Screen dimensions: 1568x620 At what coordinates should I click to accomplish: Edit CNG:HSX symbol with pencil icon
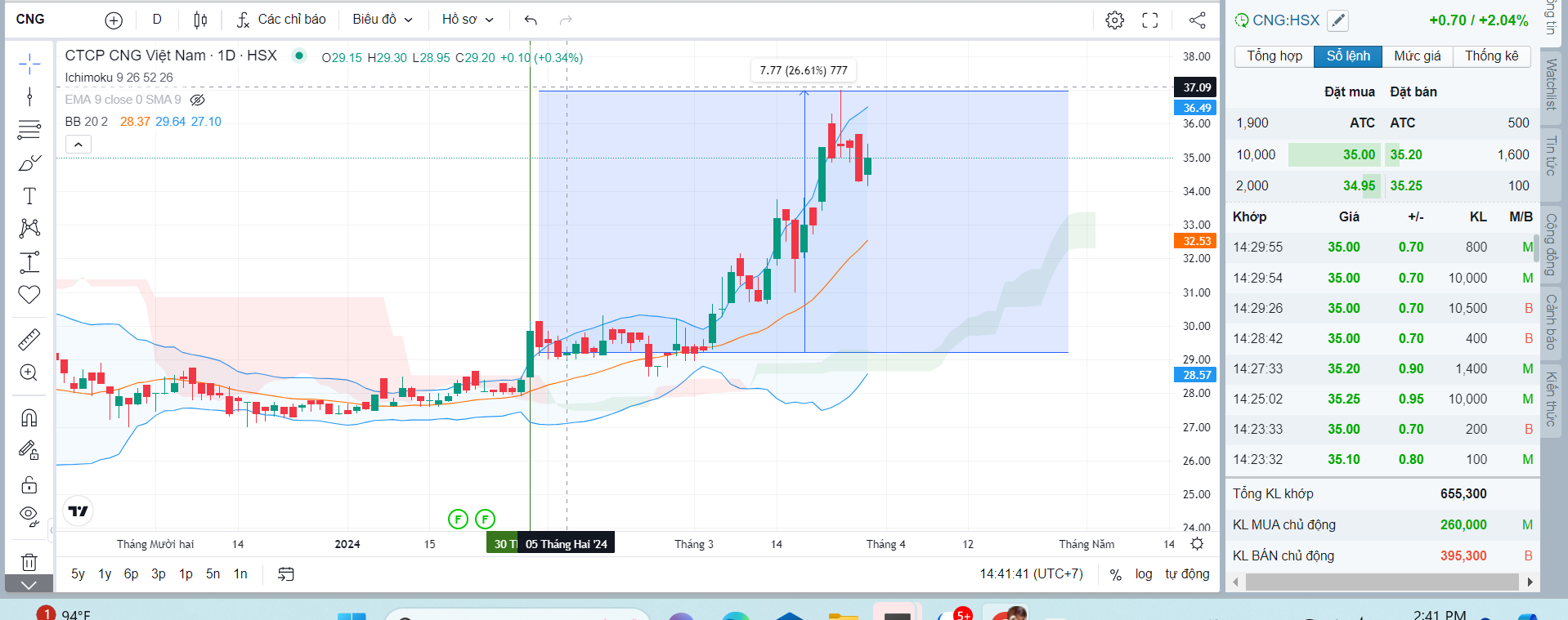point(1337,20)
